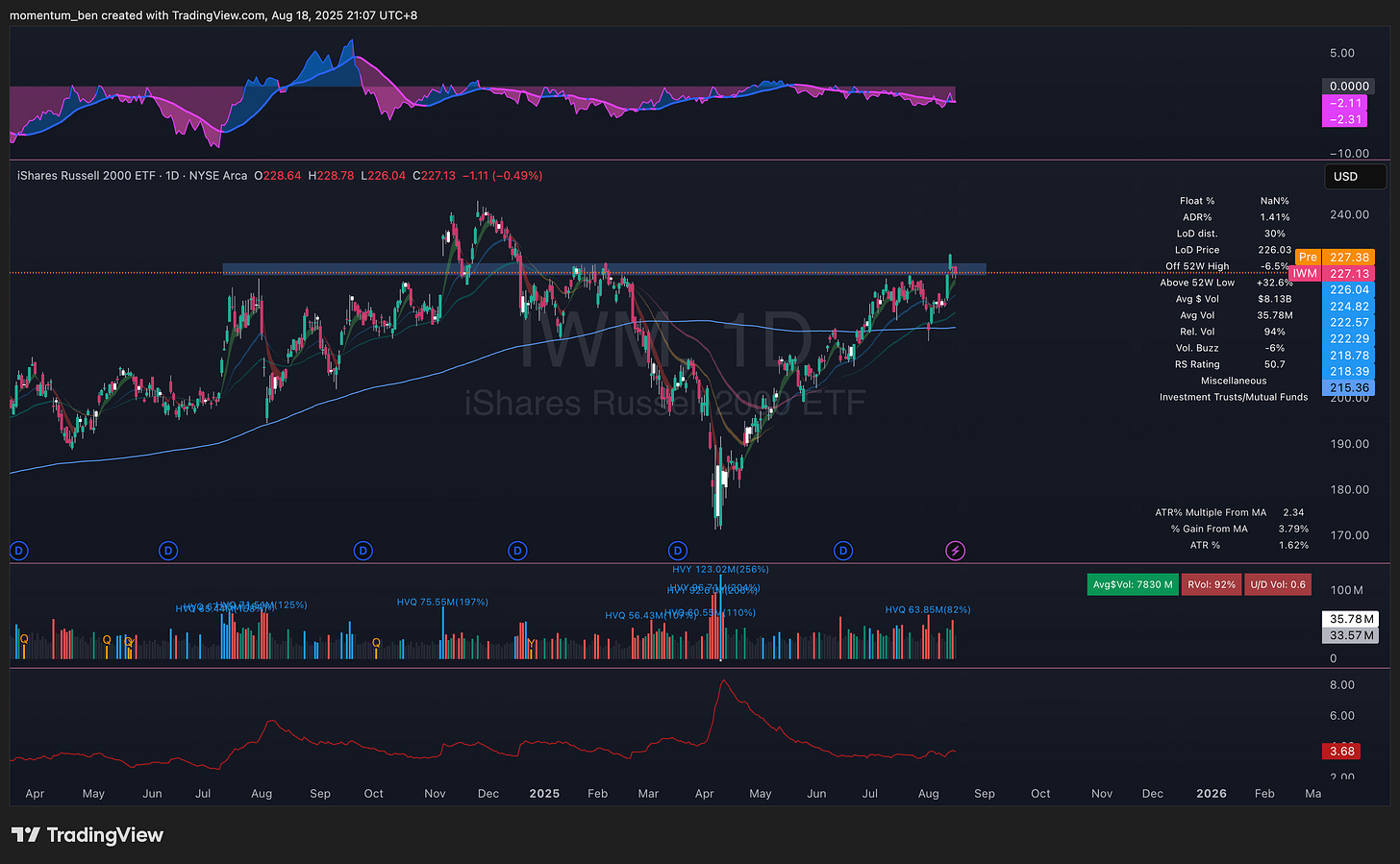This screenshot has height=864, width=1400.
Task: Click the 218.78 blue price tag
Action: tap(1349, 356)
